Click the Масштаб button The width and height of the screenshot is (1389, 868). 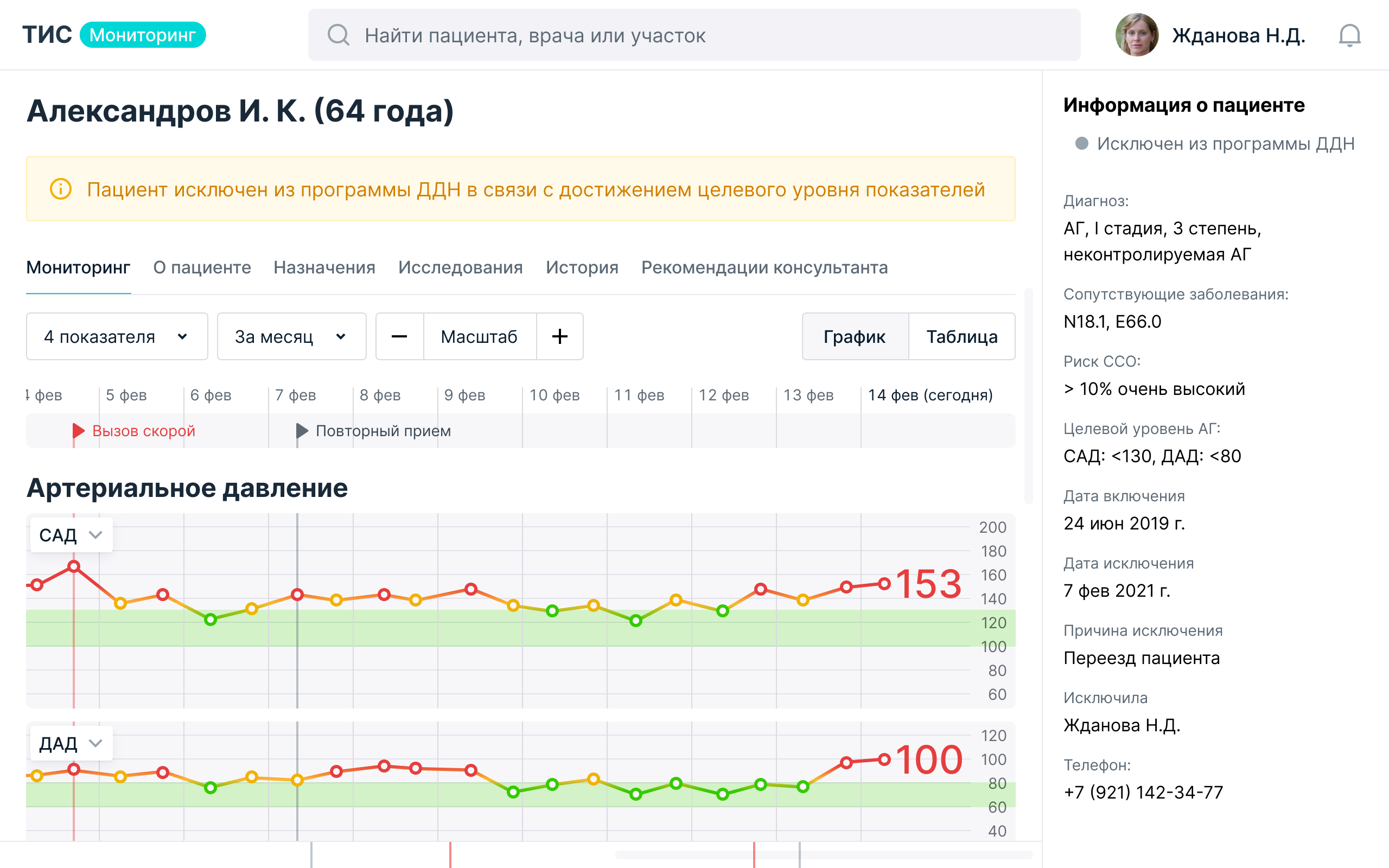[x=479, y=336]
